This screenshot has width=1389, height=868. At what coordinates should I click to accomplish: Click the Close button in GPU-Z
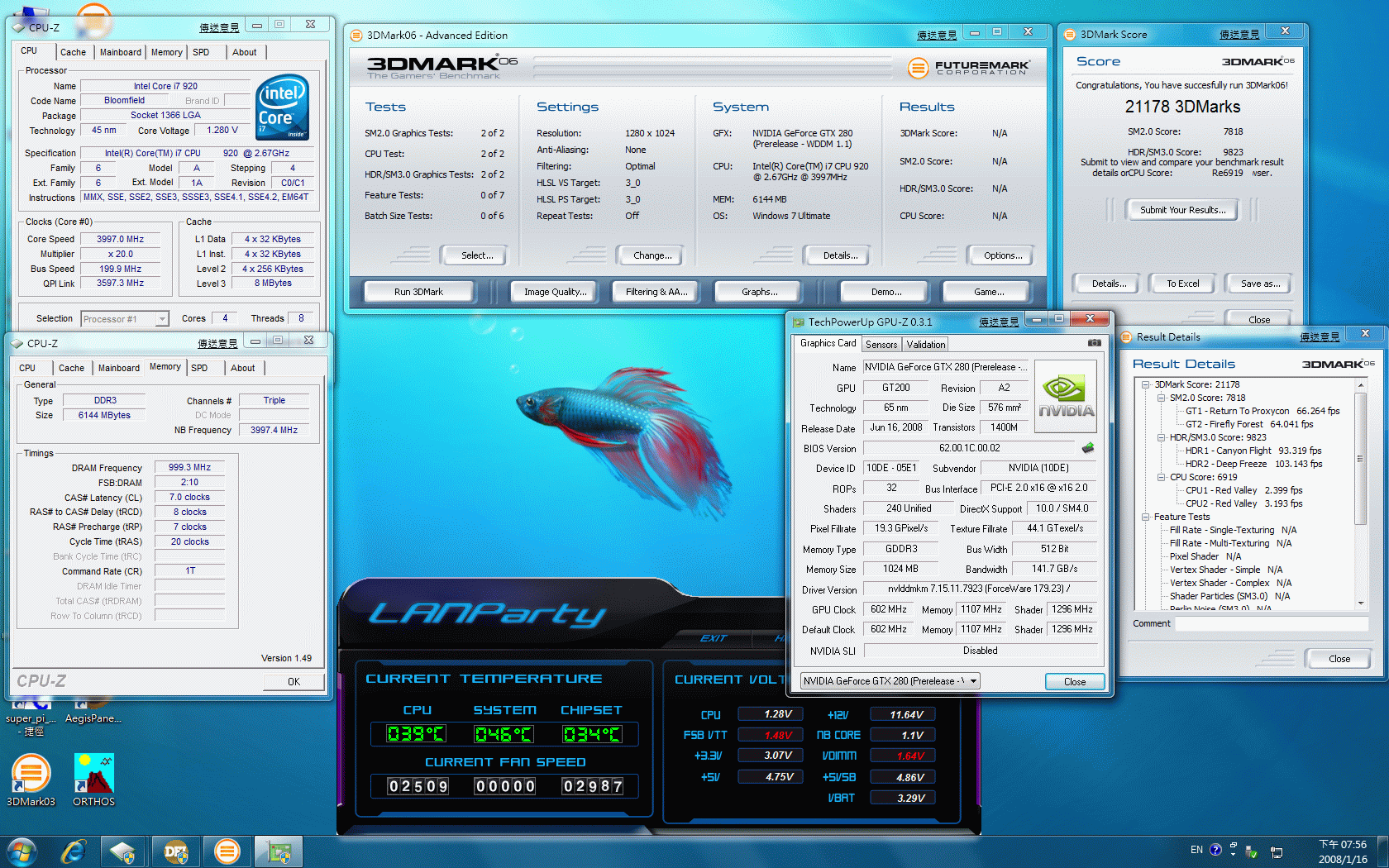[x=1075, y=682]
